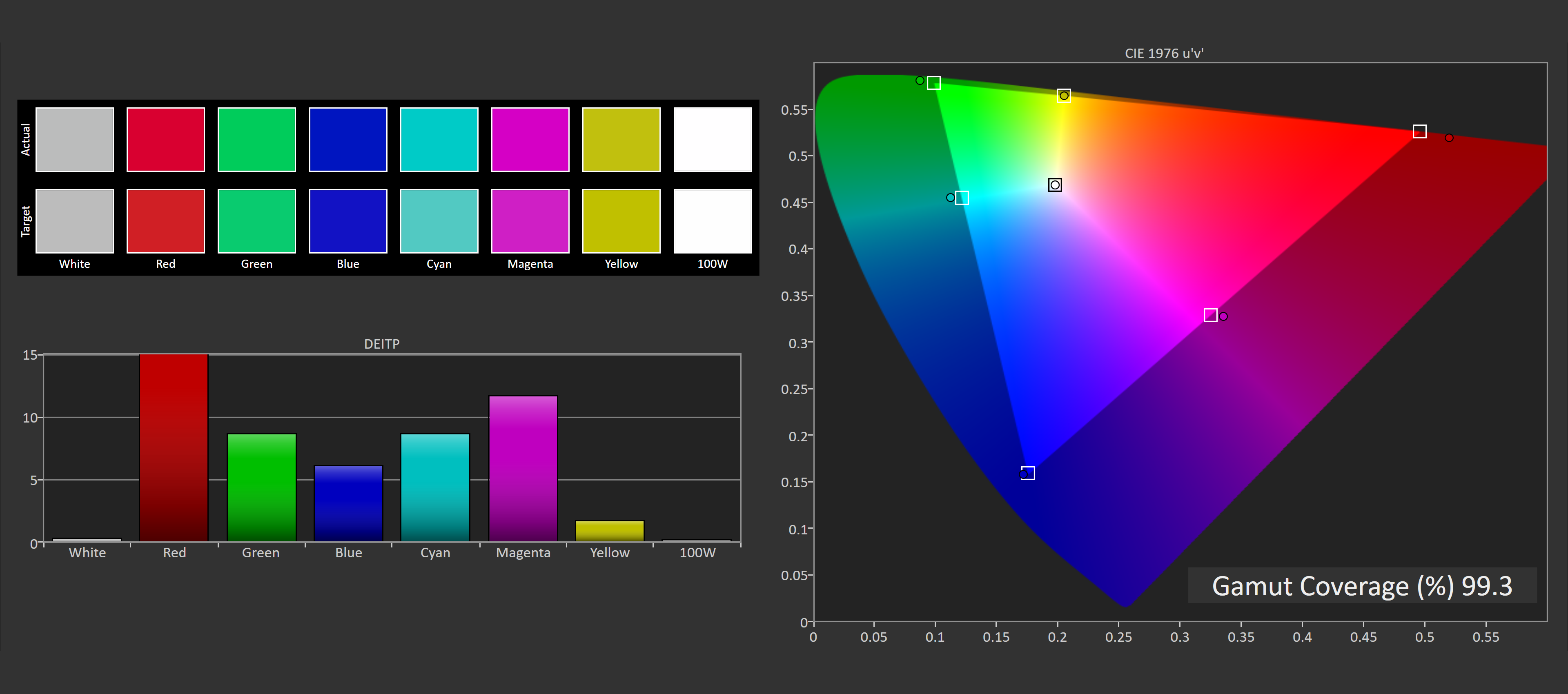Click the Red bar in DEITP chart

[174, 447]
